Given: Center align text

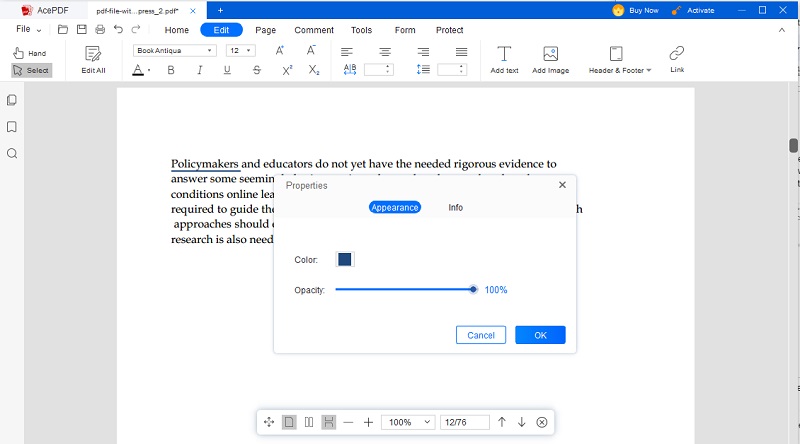Looking at the screenshot, I should (x=385, y=52).
